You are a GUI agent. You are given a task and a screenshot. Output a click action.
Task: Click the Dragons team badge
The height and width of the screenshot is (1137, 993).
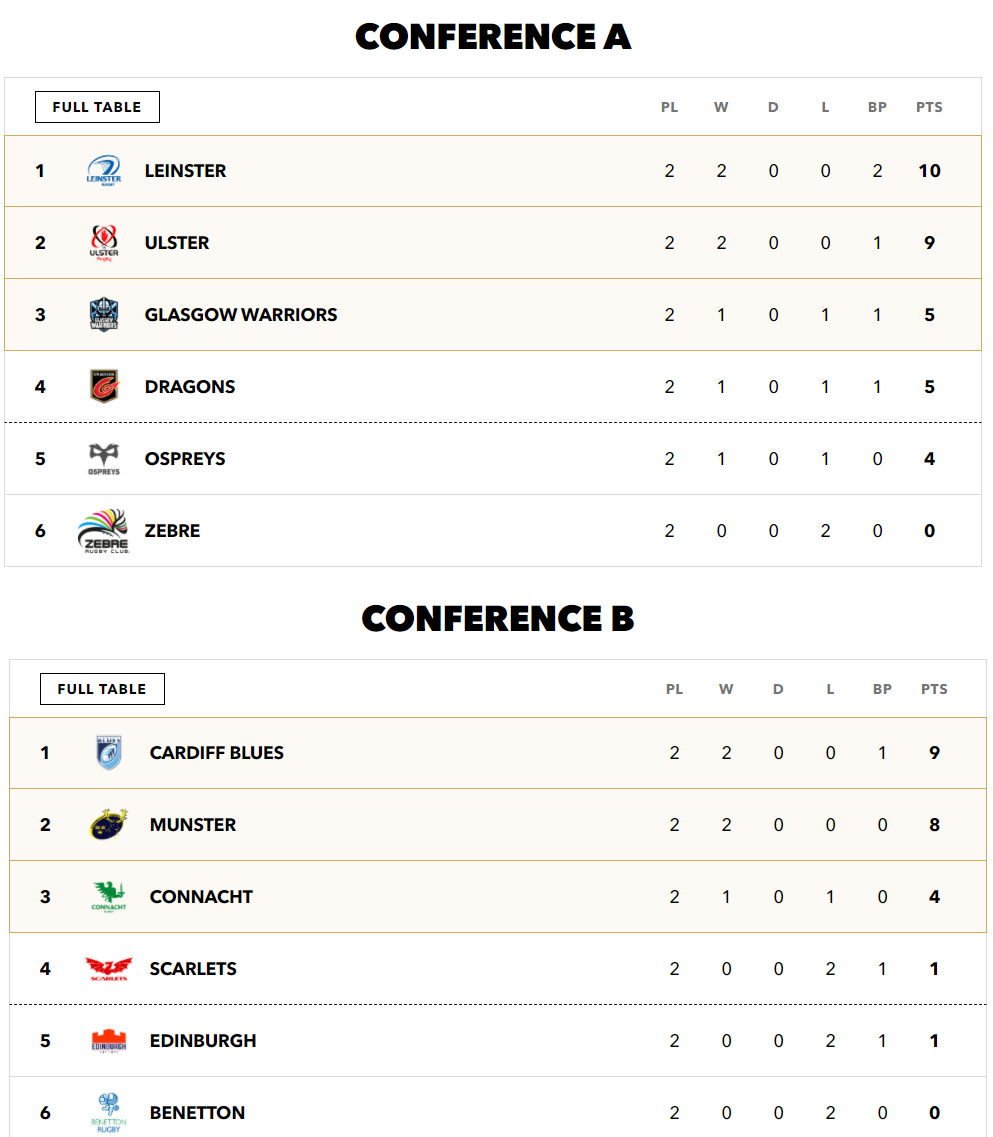pos(104,386)
